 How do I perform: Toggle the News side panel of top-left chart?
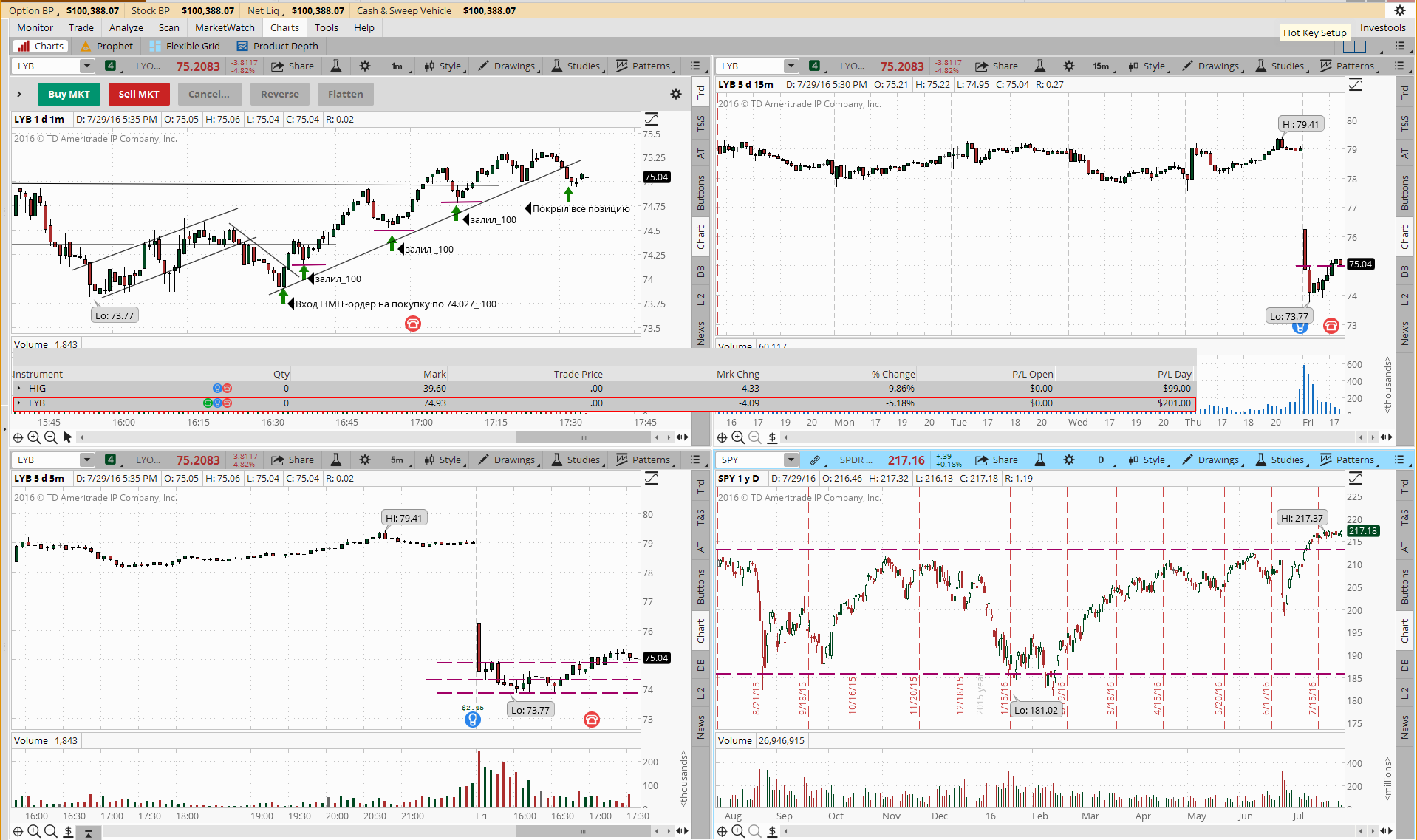click(x=700, y=332)
